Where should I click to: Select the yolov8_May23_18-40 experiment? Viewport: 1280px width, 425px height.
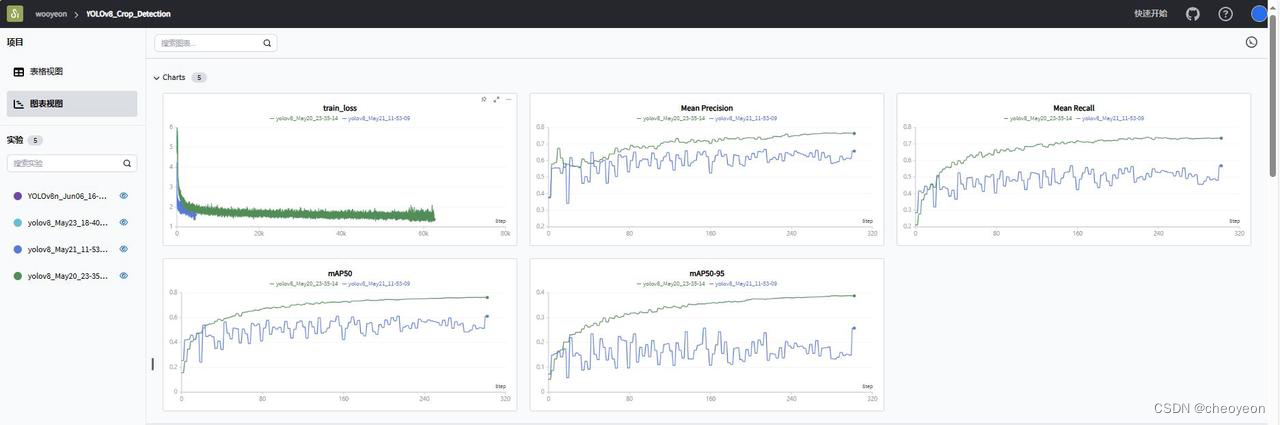tap(67, 222)
